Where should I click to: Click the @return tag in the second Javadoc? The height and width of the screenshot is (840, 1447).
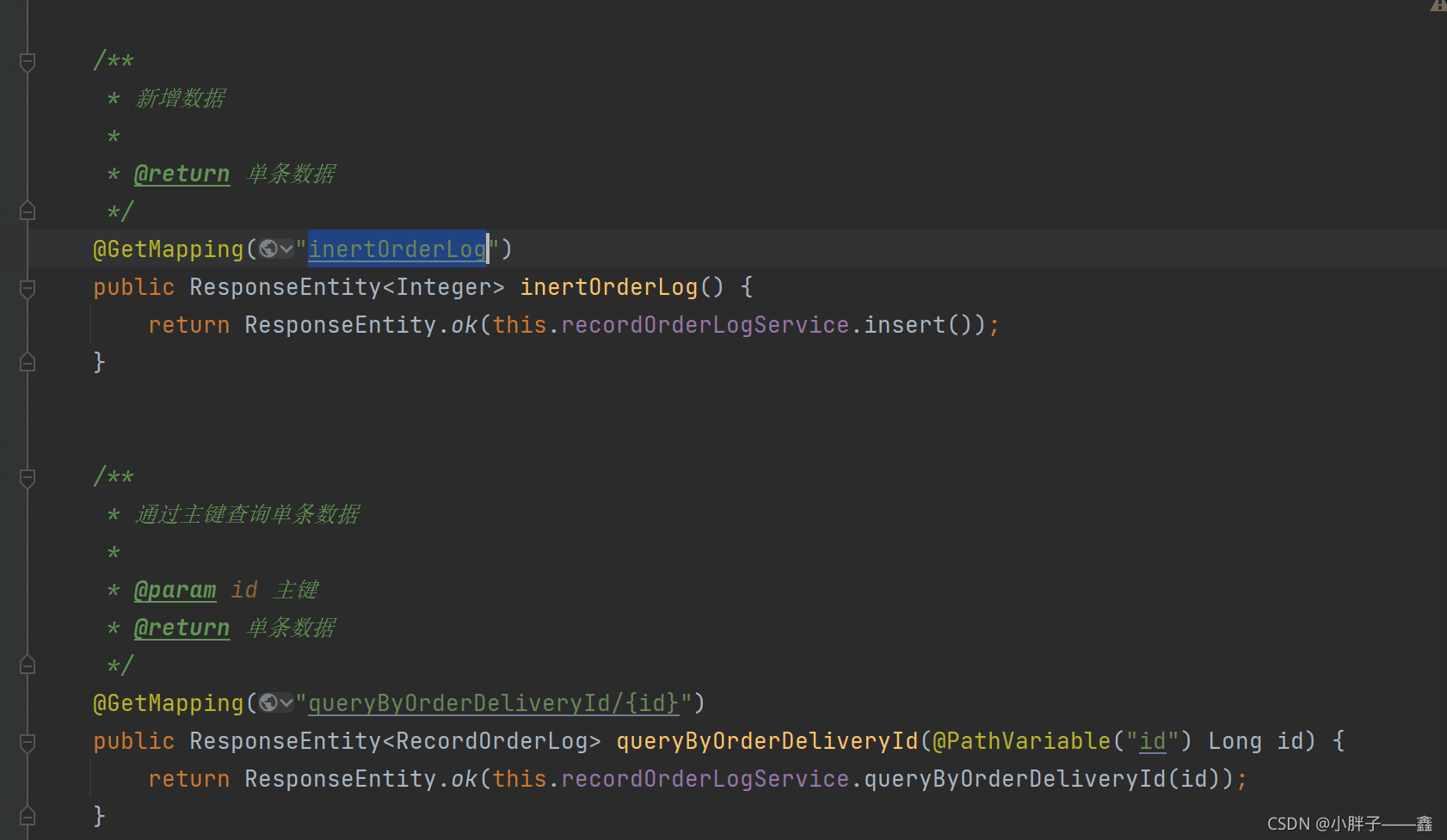click(x=182, y=628)
